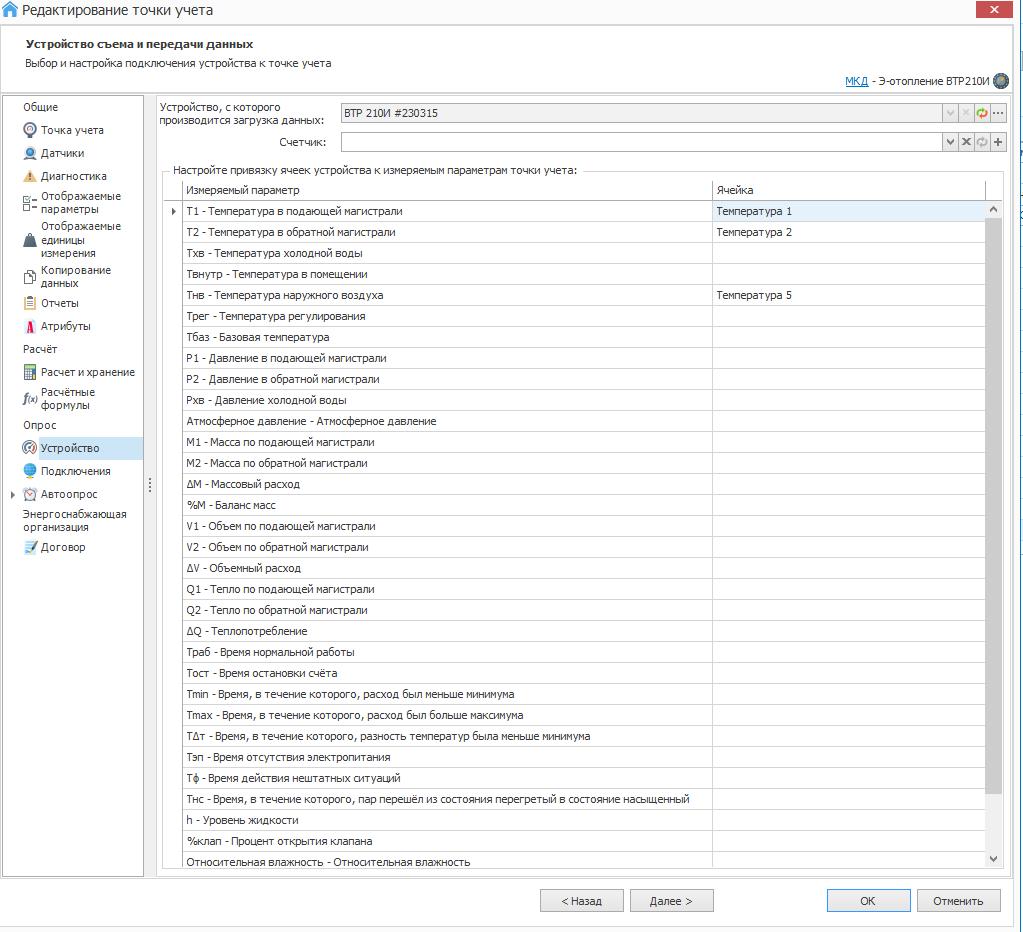
Task: Click the refresh icon beside the device field
Action: point(982,114)
